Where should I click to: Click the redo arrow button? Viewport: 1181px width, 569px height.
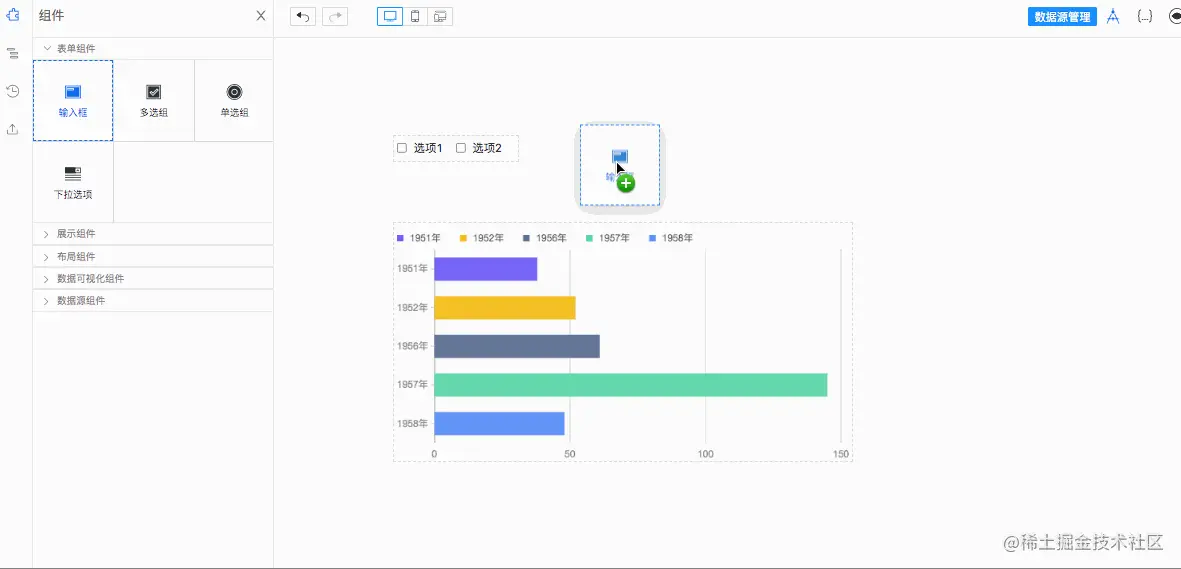coord(335,17)
